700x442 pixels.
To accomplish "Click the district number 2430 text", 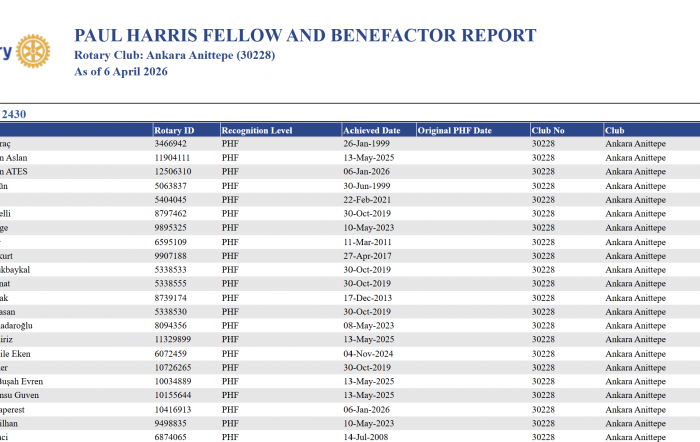I will tap(13, 114).
